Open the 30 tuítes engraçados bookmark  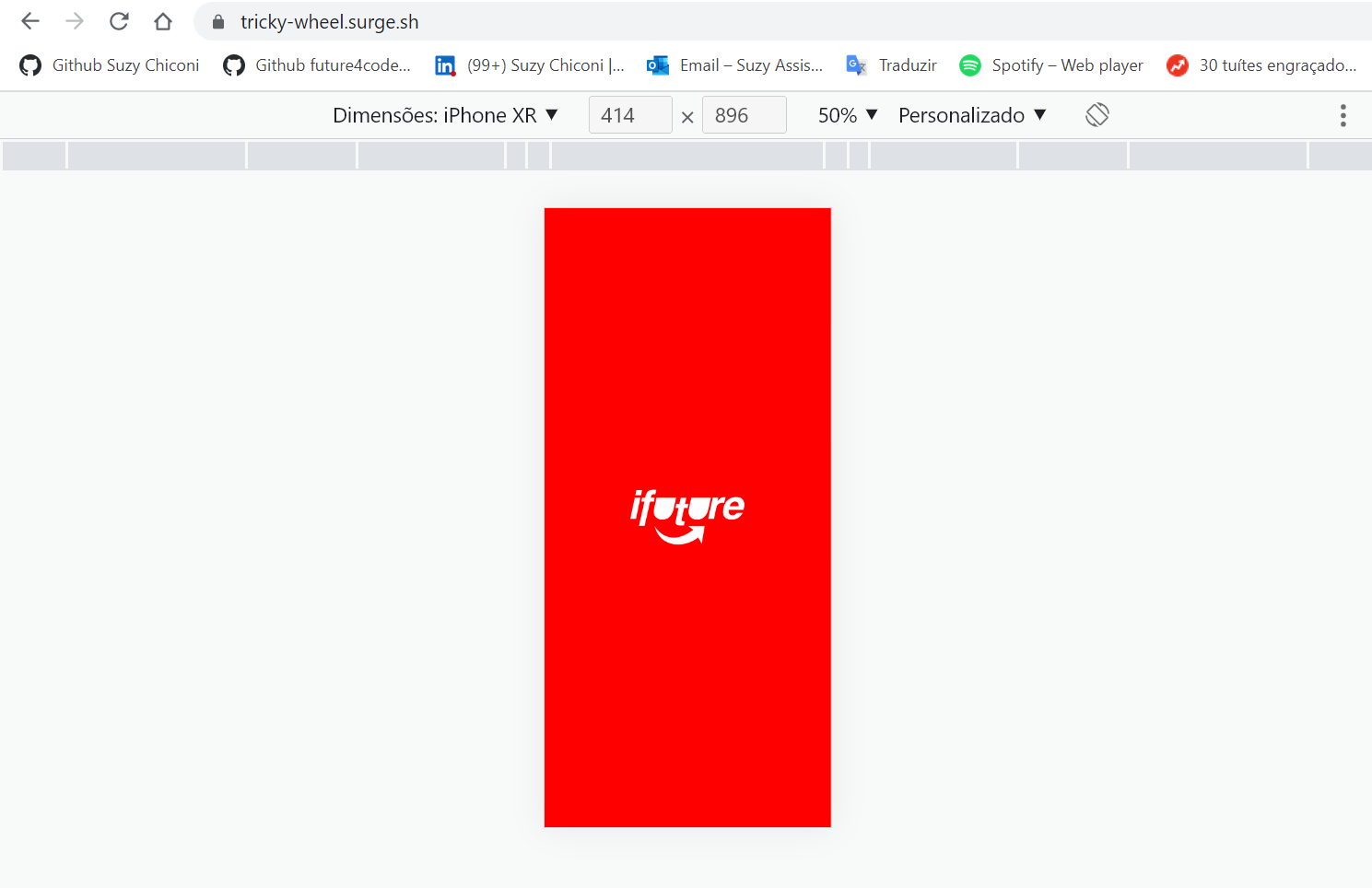[1261, 65]
